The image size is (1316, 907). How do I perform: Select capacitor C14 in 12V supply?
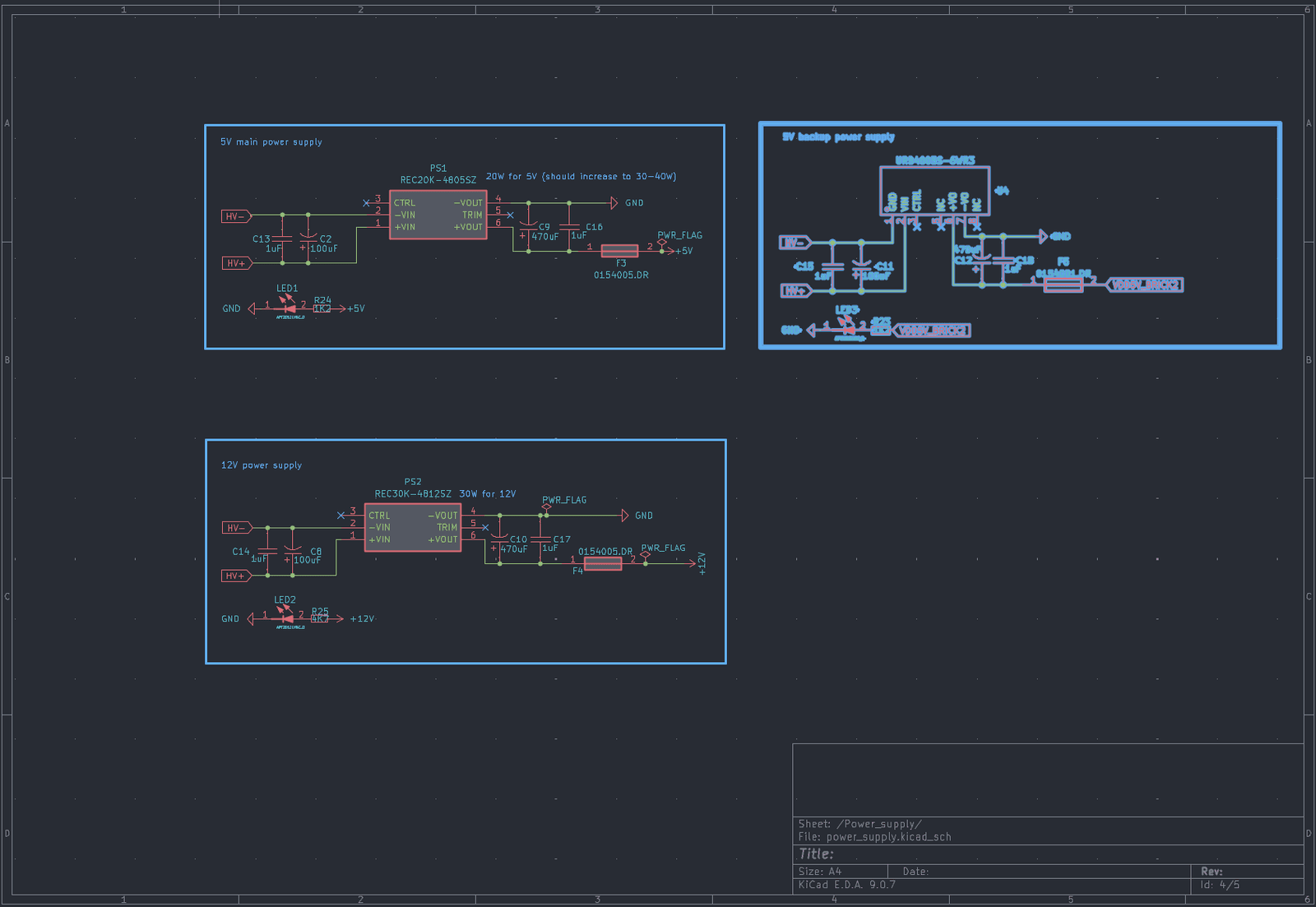[x=267, y=551]
